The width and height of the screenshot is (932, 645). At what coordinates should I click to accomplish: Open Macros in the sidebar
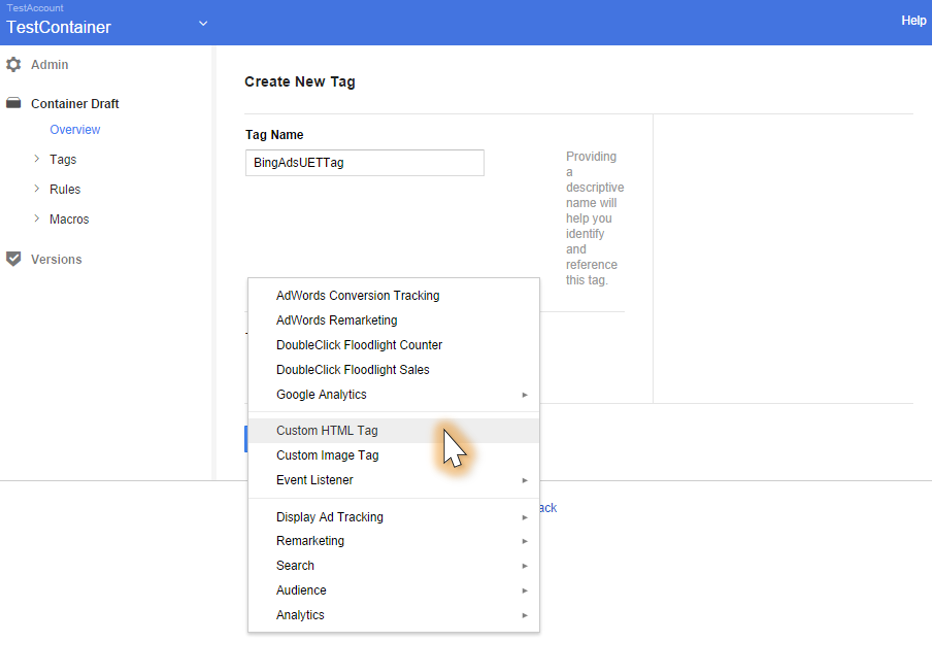click(x=69, y=219)
